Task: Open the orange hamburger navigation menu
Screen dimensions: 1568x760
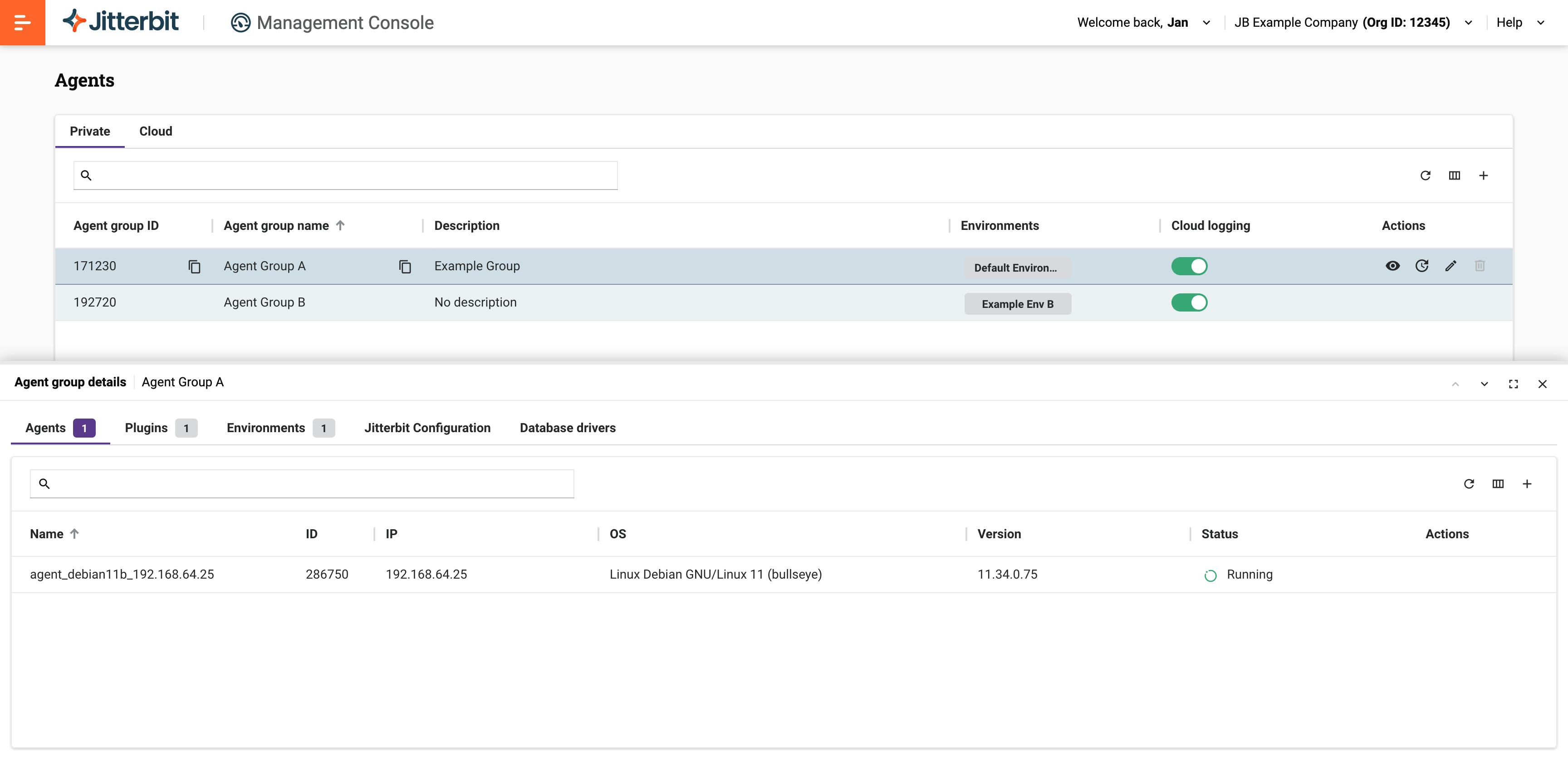Action: (22, 23)
